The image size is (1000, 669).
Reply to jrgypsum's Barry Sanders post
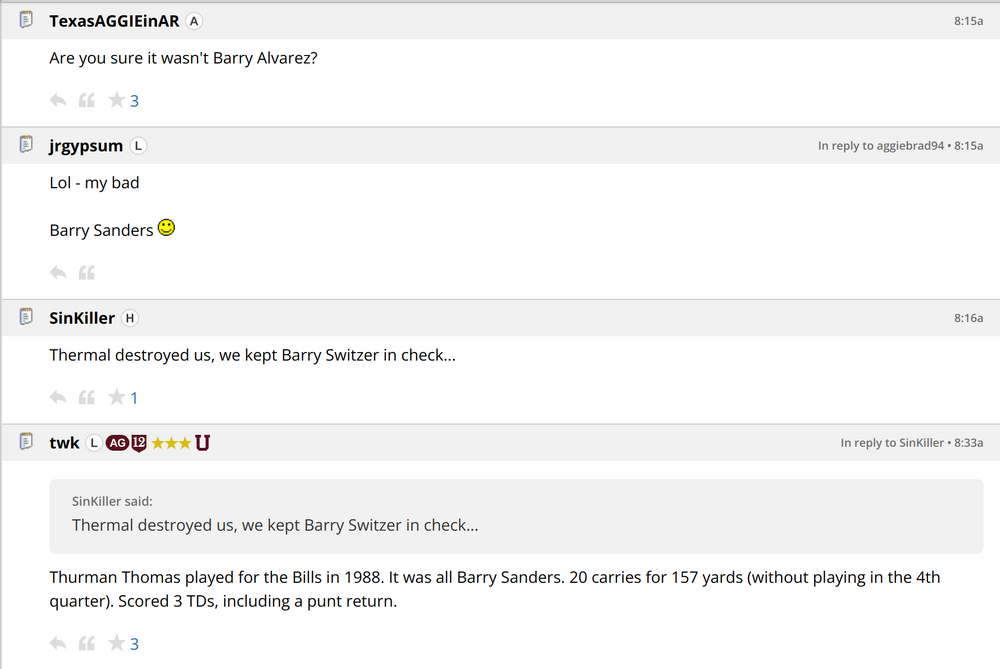click(58, 272)
